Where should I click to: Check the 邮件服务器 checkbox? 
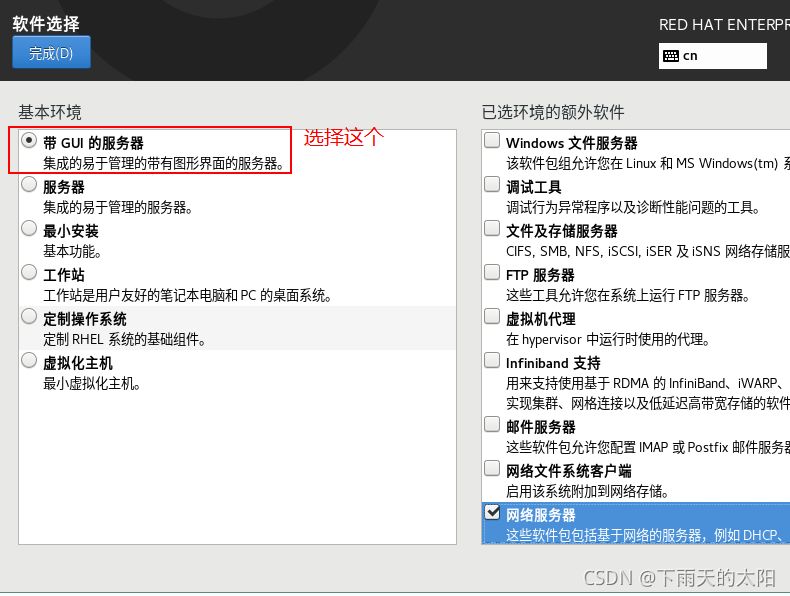click(492, 424)
